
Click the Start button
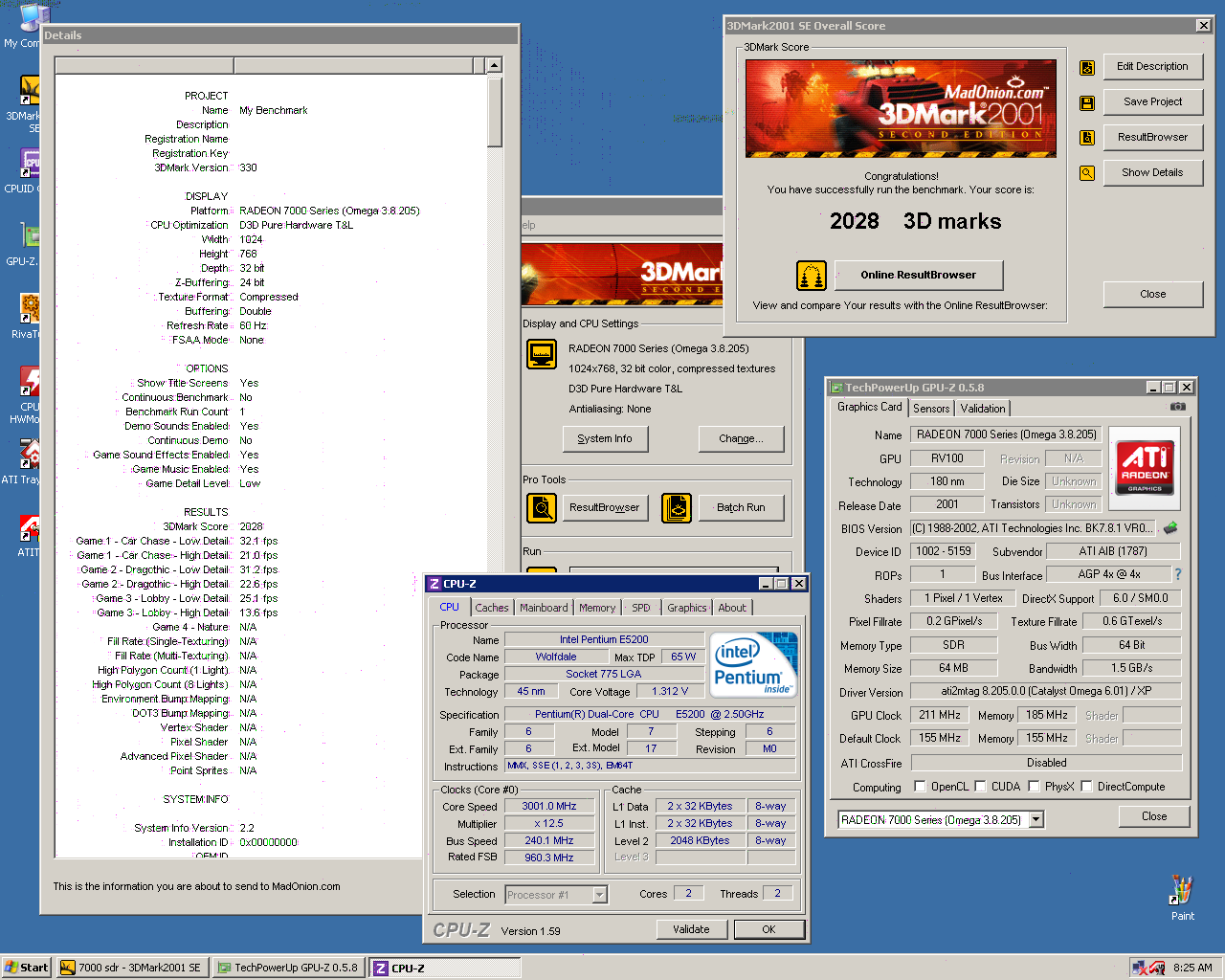point(27,968)
